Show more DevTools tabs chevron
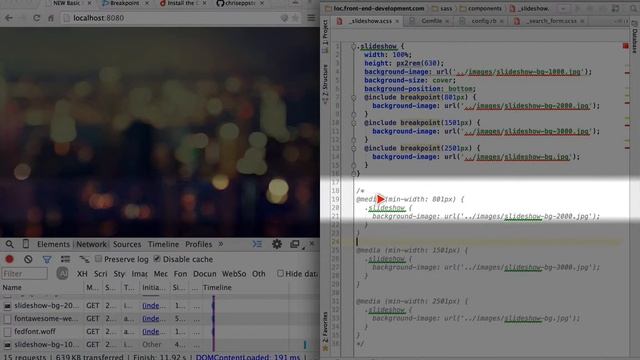 [221, 244]
